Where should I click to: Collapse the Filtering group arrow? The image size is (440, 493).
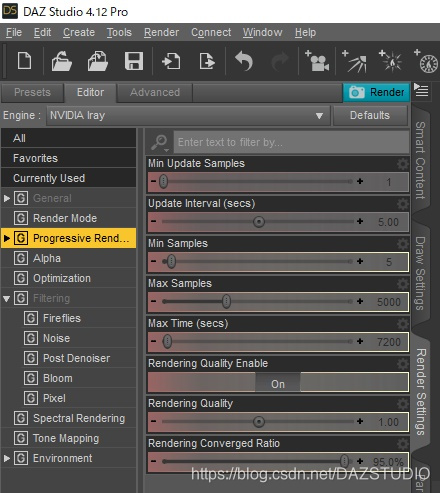click(7, 298)
